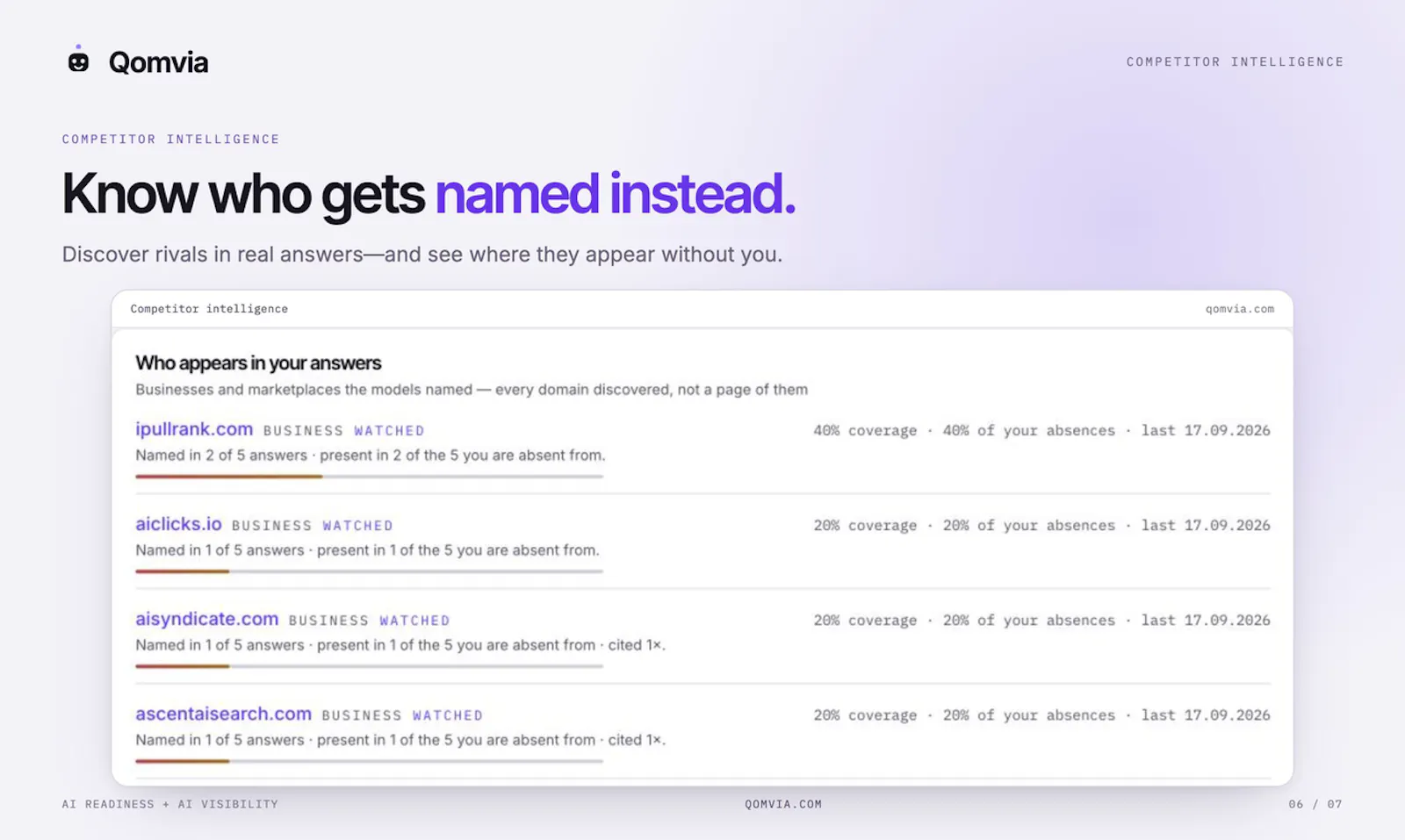
Task: Click the 'Discover rivals in real answers' subtitle
Action: [x=421, y=254]
